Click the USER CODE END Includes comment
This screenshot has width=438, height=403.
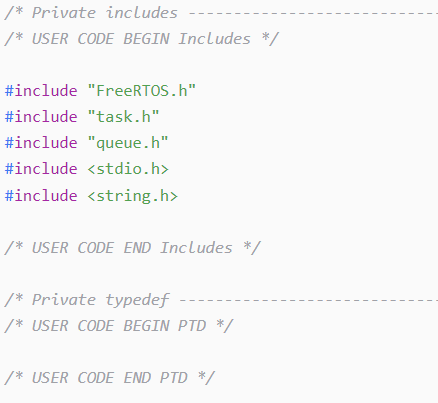pos(132,248)
